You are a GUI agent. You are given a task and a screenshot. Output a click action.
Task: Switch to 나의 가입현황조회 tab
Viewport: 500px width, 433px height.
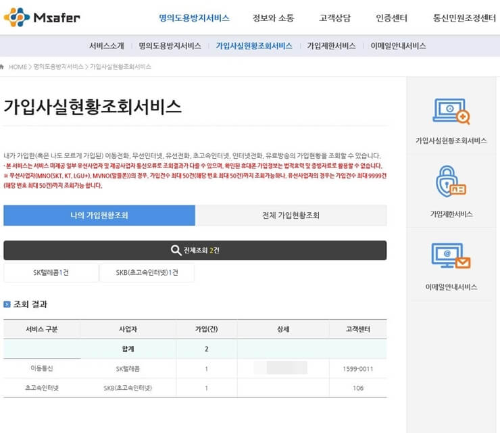tap(99, 215)
